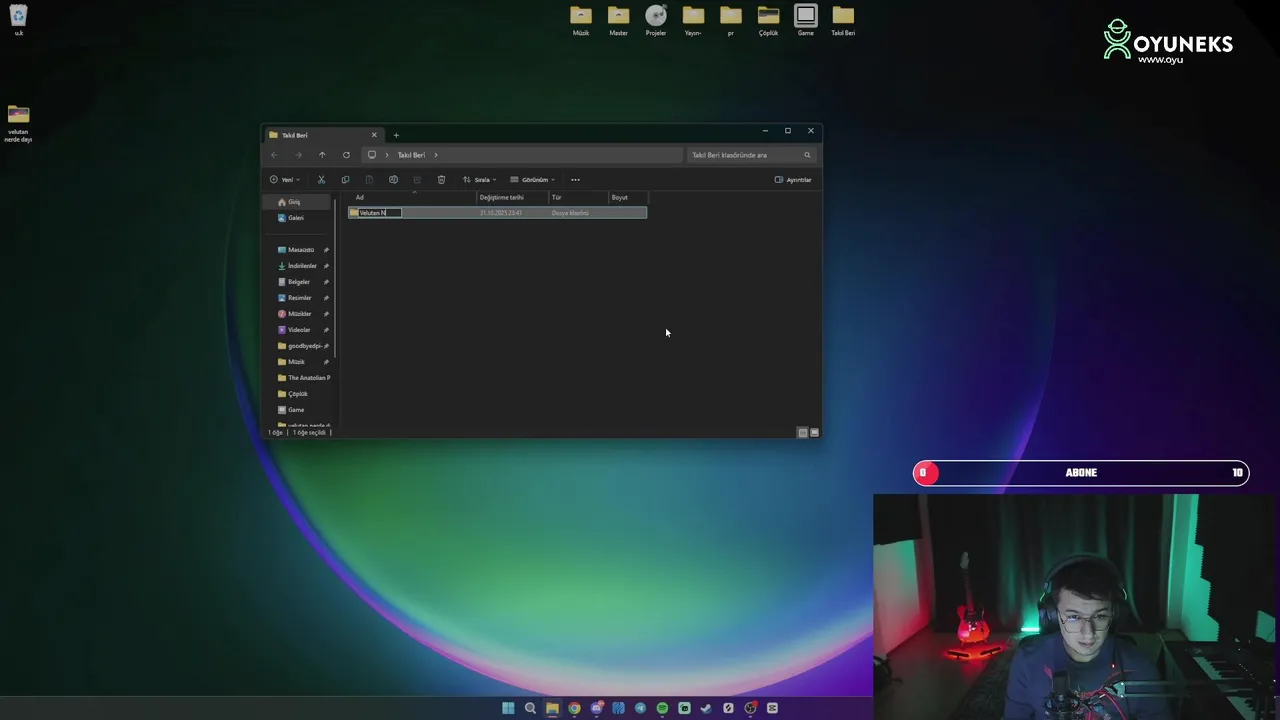Go back with the back arrow
This screenshot has width=1280, height=720.
pos(274,155)
